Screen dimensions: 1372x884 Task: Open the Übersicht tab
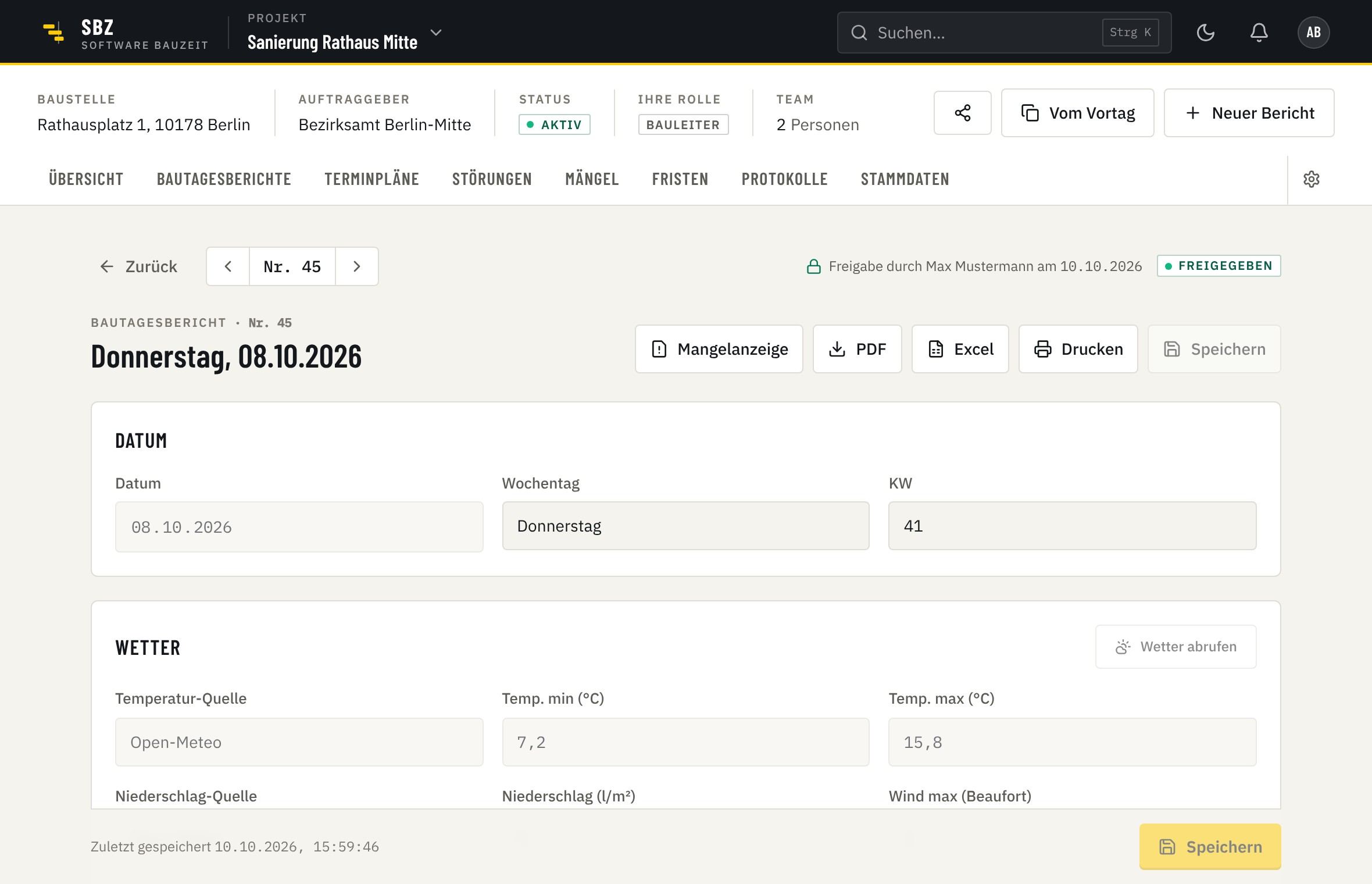coord(86,179)
